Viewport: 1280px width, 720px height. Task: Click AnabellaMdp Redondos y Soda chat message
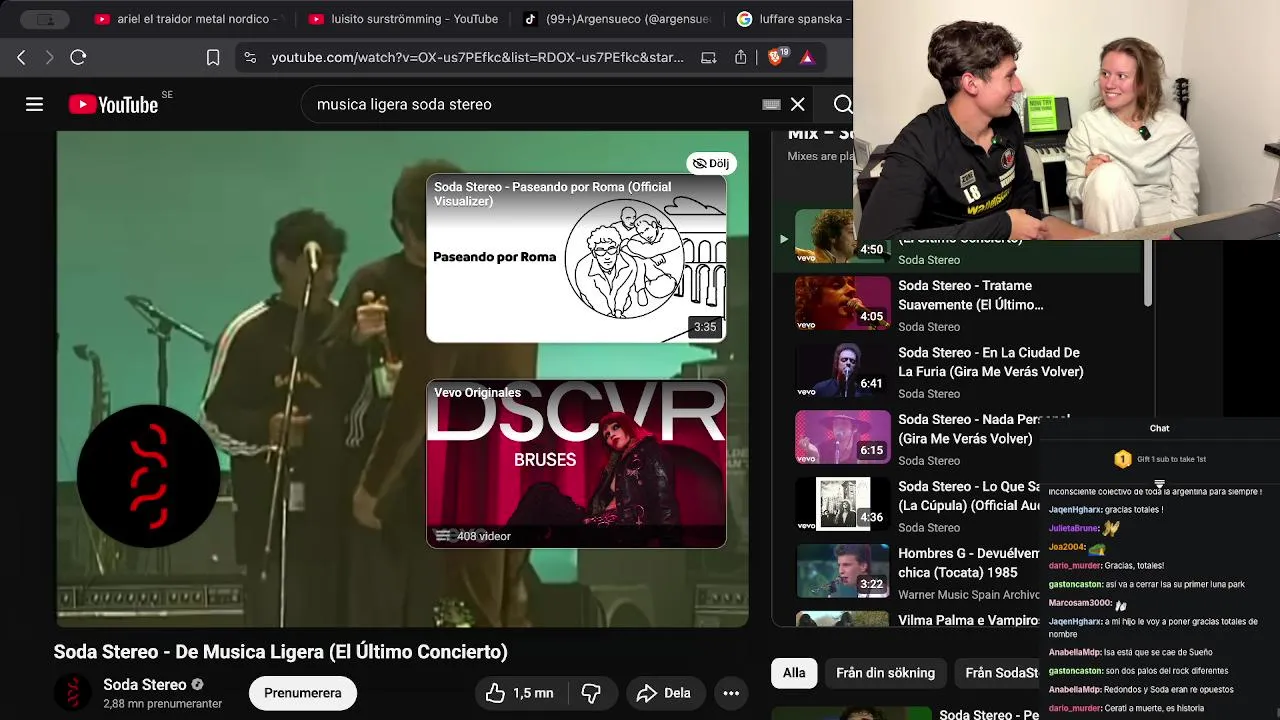pyautogui.click(x=1141, y=690)
